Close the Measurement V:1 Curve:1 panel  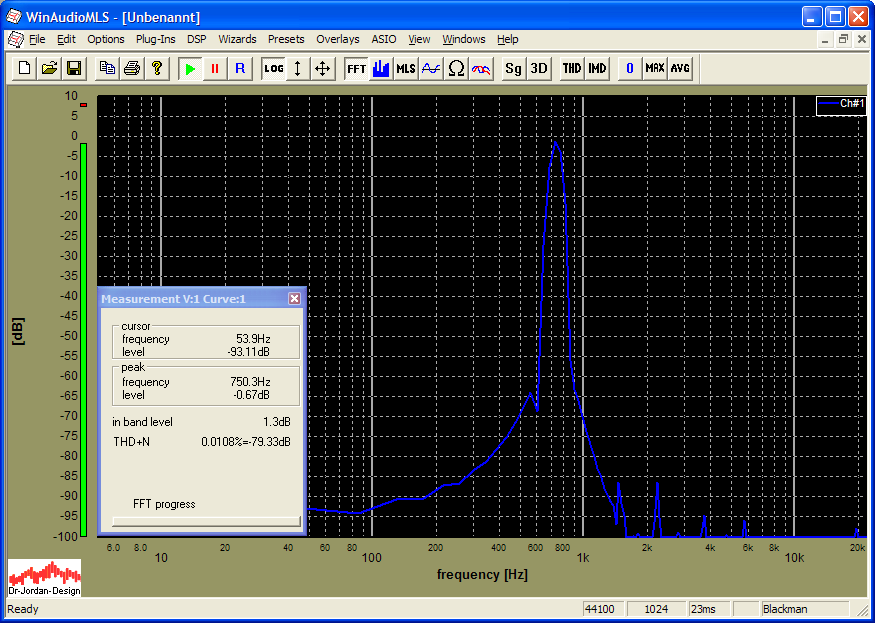coord(294,298)
